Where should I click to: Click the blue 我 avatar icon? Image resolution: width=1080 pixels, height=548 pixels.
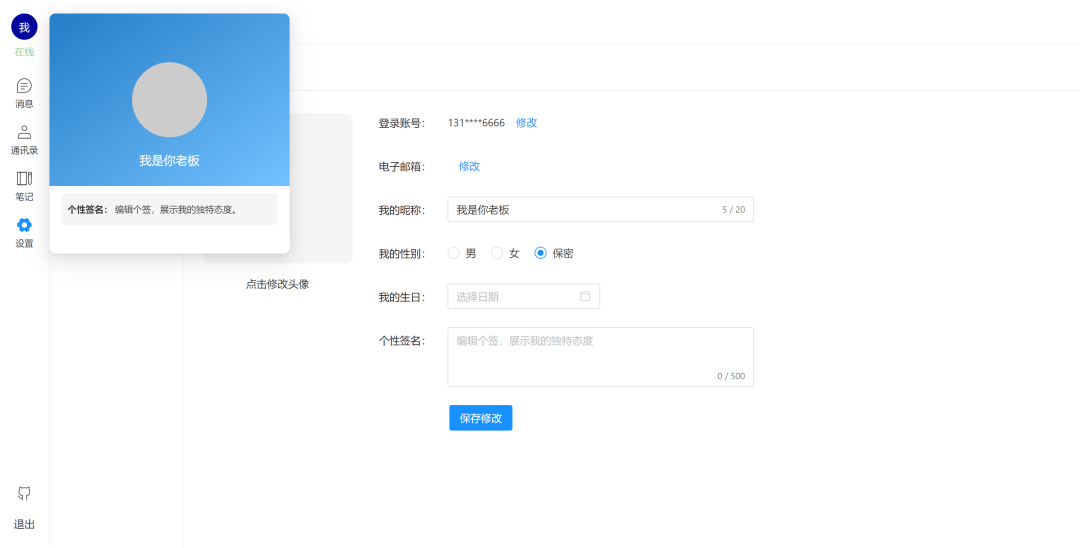pos(24,27)
